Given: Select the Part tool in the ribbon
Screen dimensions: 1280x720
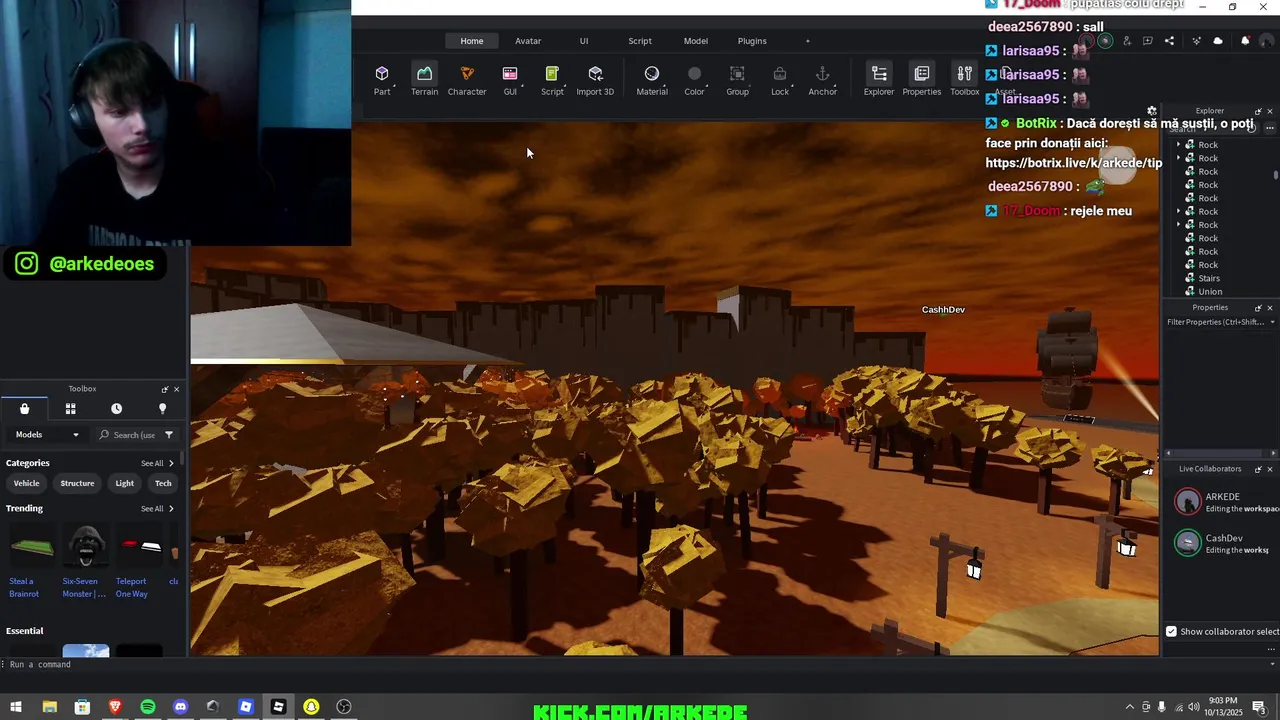Looking at the screenshot, I should click(382, 80).
